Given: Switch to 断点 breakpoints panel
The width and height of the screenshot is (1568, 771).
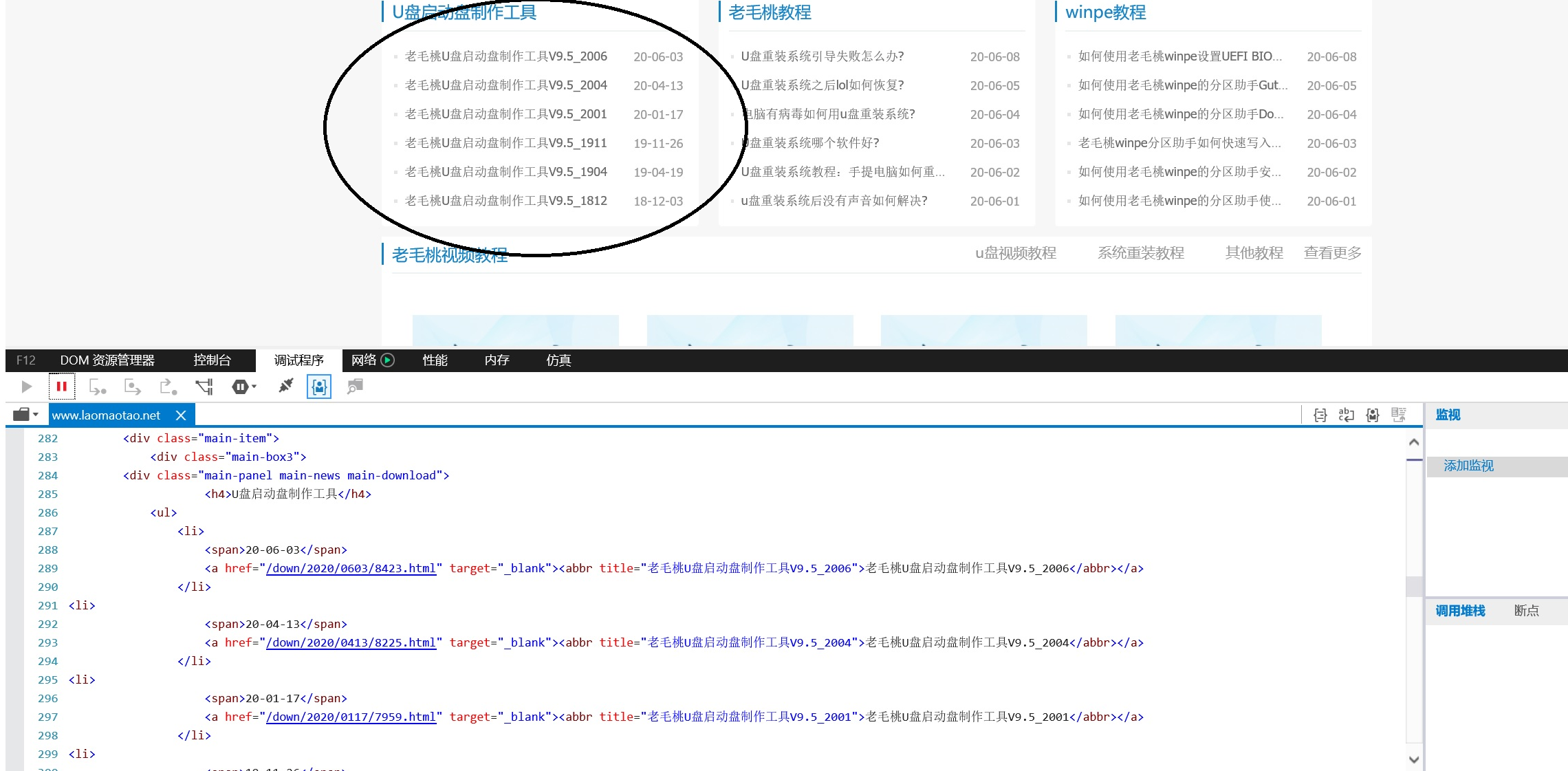Looking at the screenshot, I should coord(1526,611).
